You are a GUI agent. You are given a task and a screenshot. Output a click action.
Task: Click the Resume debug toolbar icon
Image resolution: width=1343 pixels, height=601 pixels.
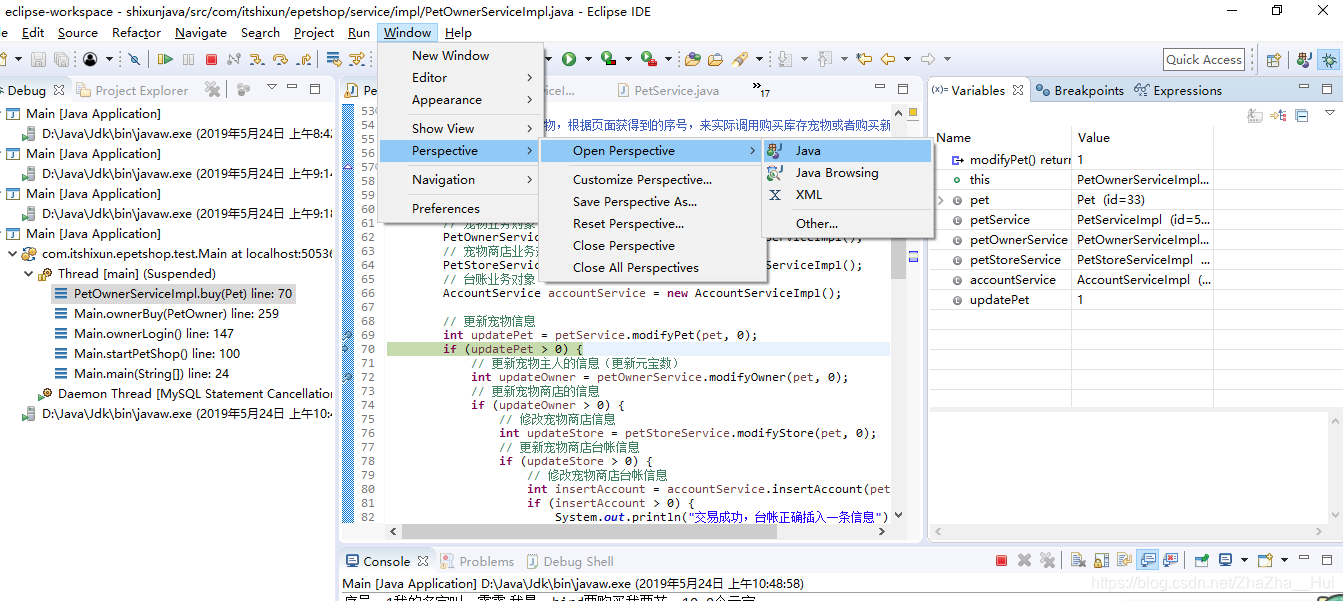(165, 59)
